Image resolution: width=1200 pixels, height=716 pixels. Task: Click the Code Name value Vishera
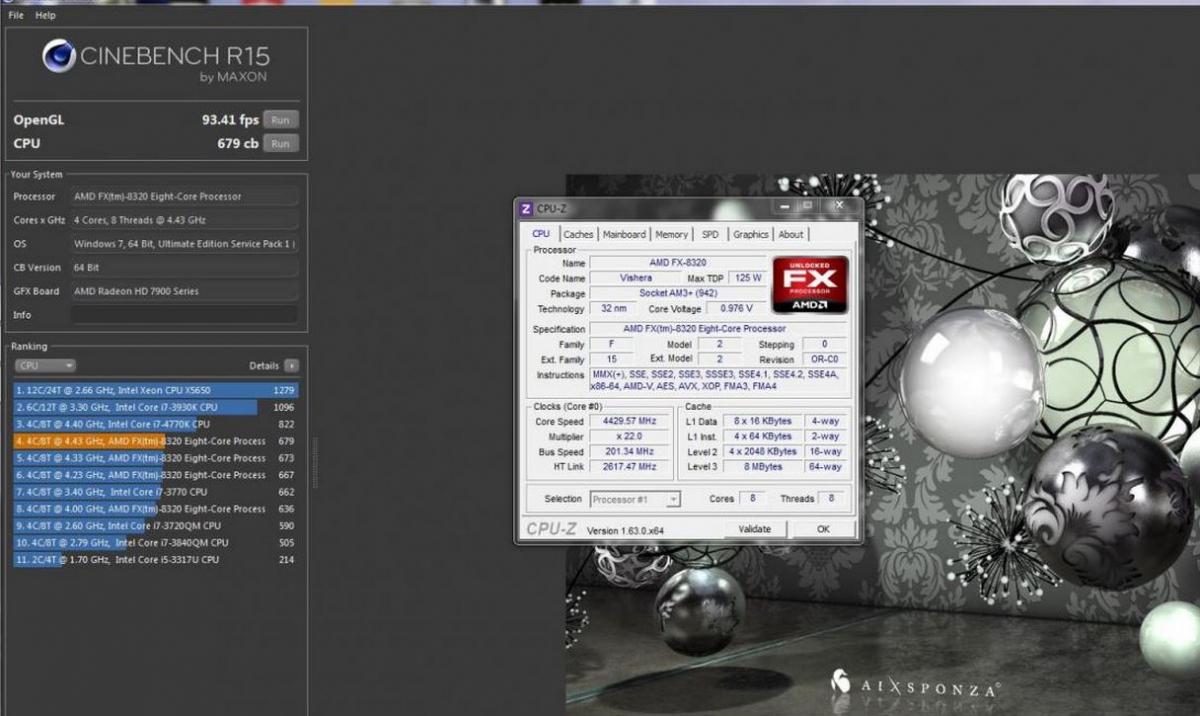(636, 278)
